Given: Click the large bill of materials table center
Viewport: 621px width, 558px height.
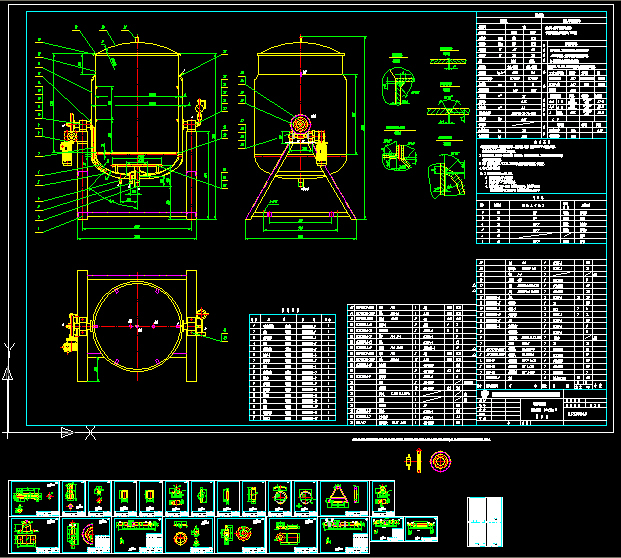Looking at the screenshot, I should click(x=405, y=364).
